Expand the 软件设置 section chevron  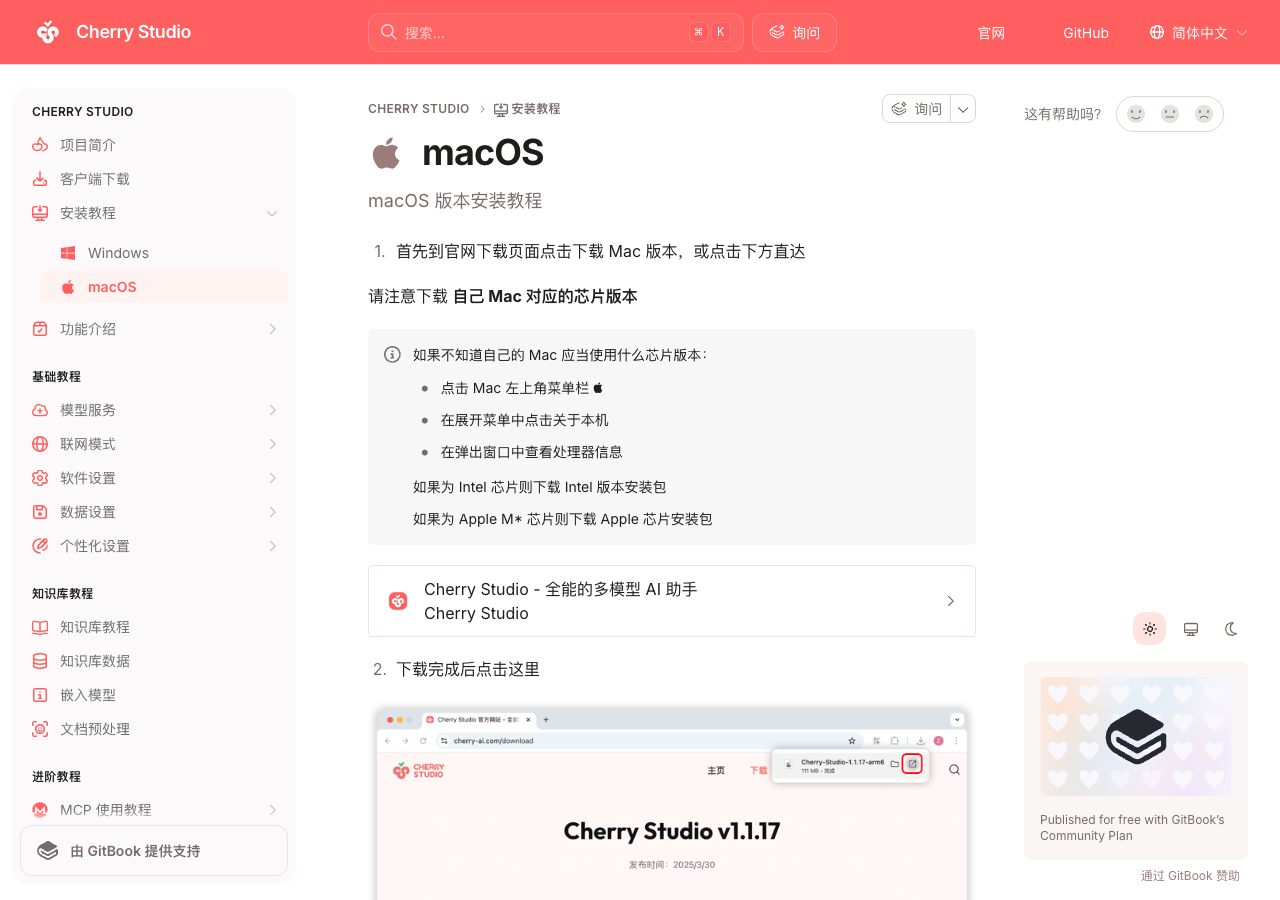[x=272, y=478]
